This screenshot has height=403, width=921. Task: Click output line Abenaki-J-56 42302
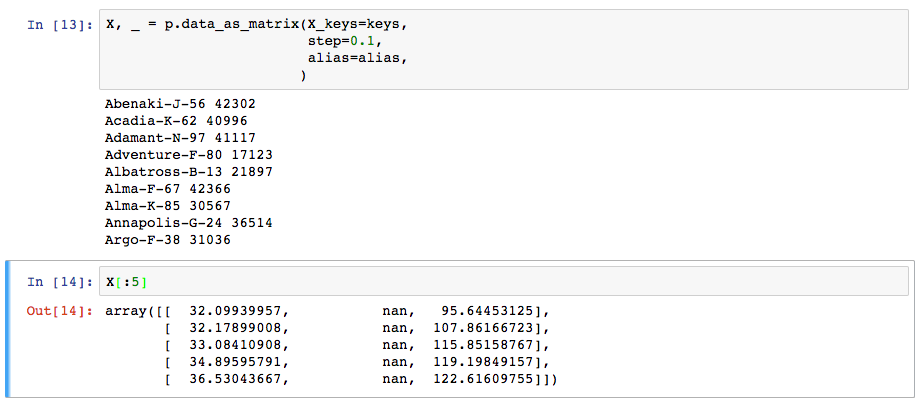pos(180,104)
